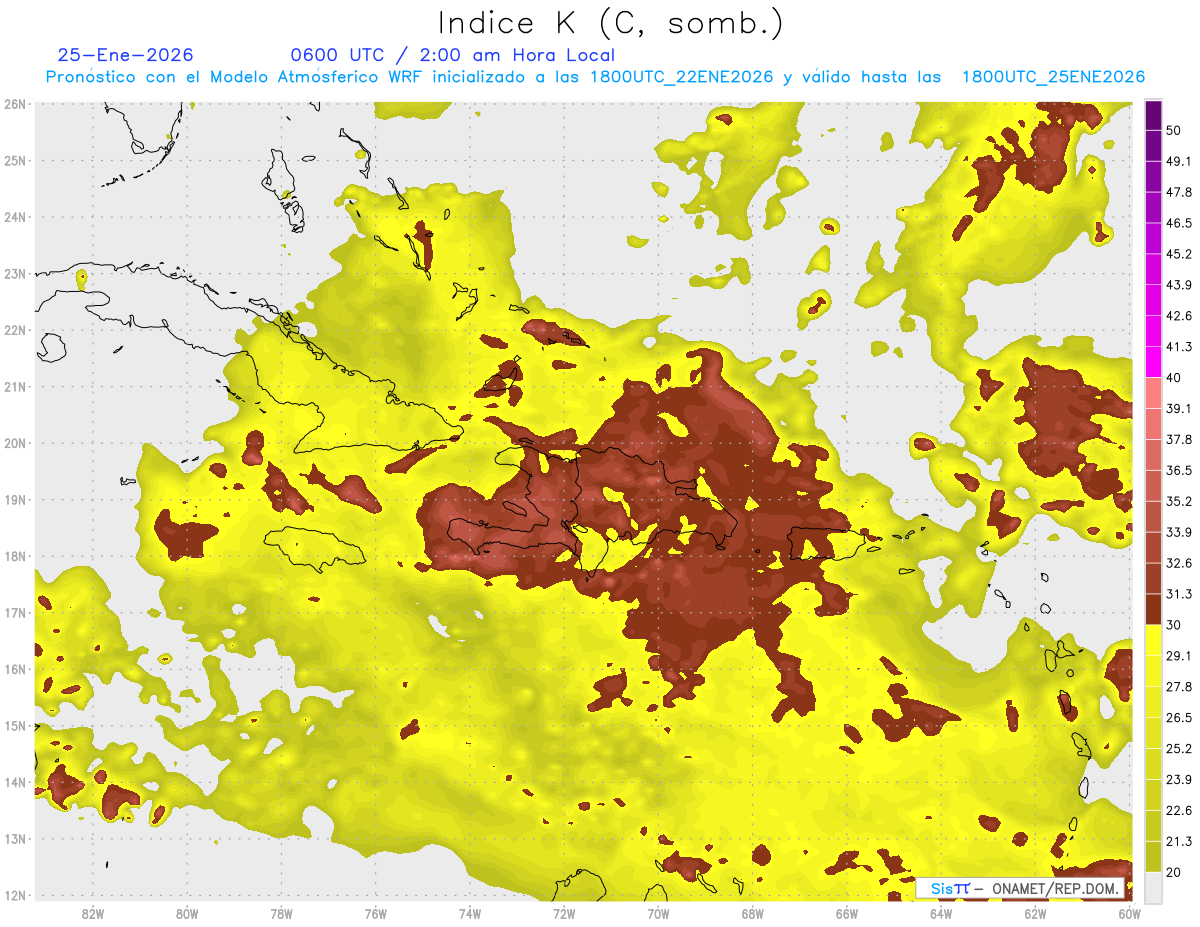The height and width of the screenshot is (927, 1200).
Task: Click the 33.9 color scale value
Action: click(1178, 531)
